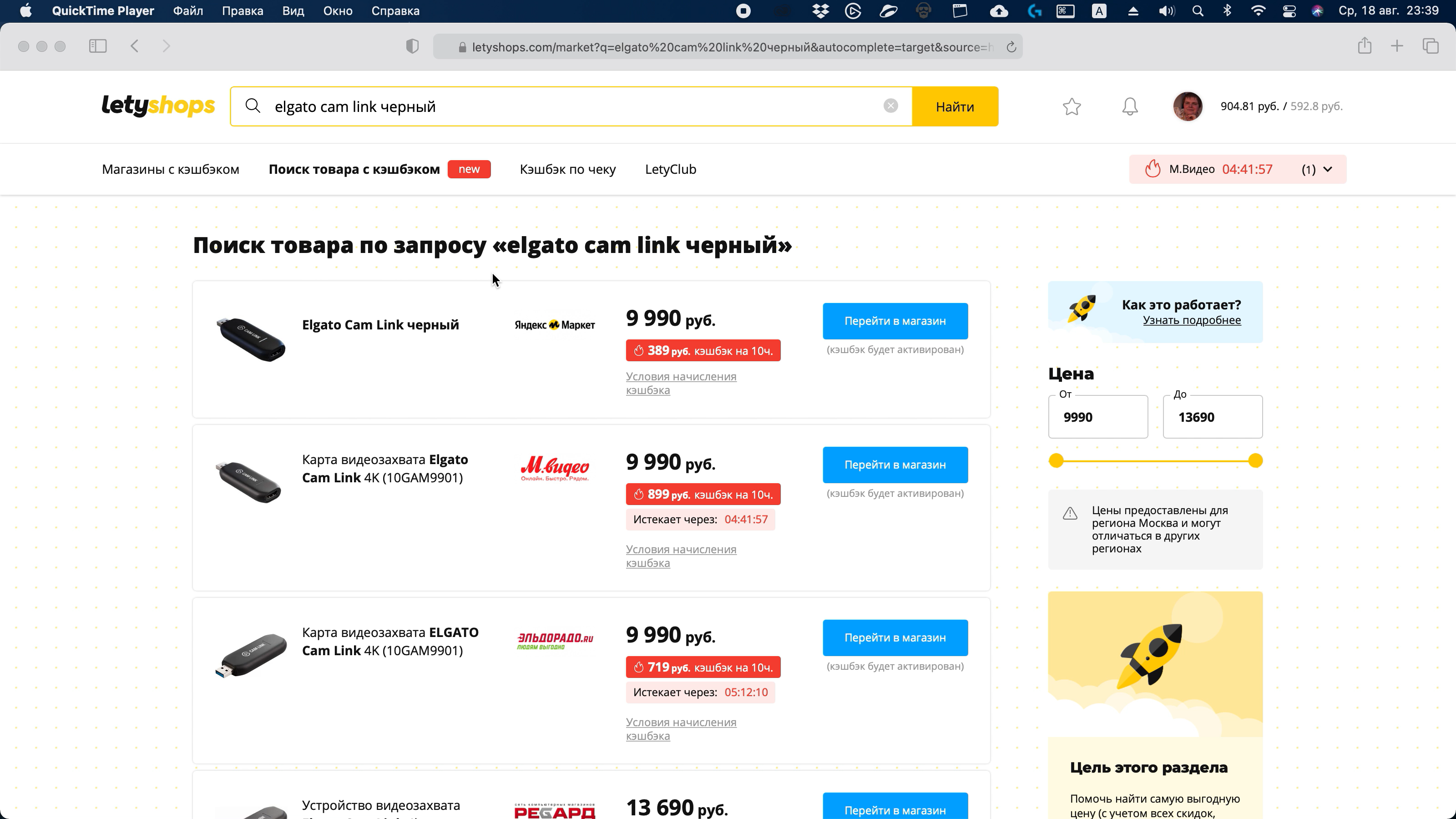Open notifications bell
1456x819 pixels.
click(x=1129, y=106)
